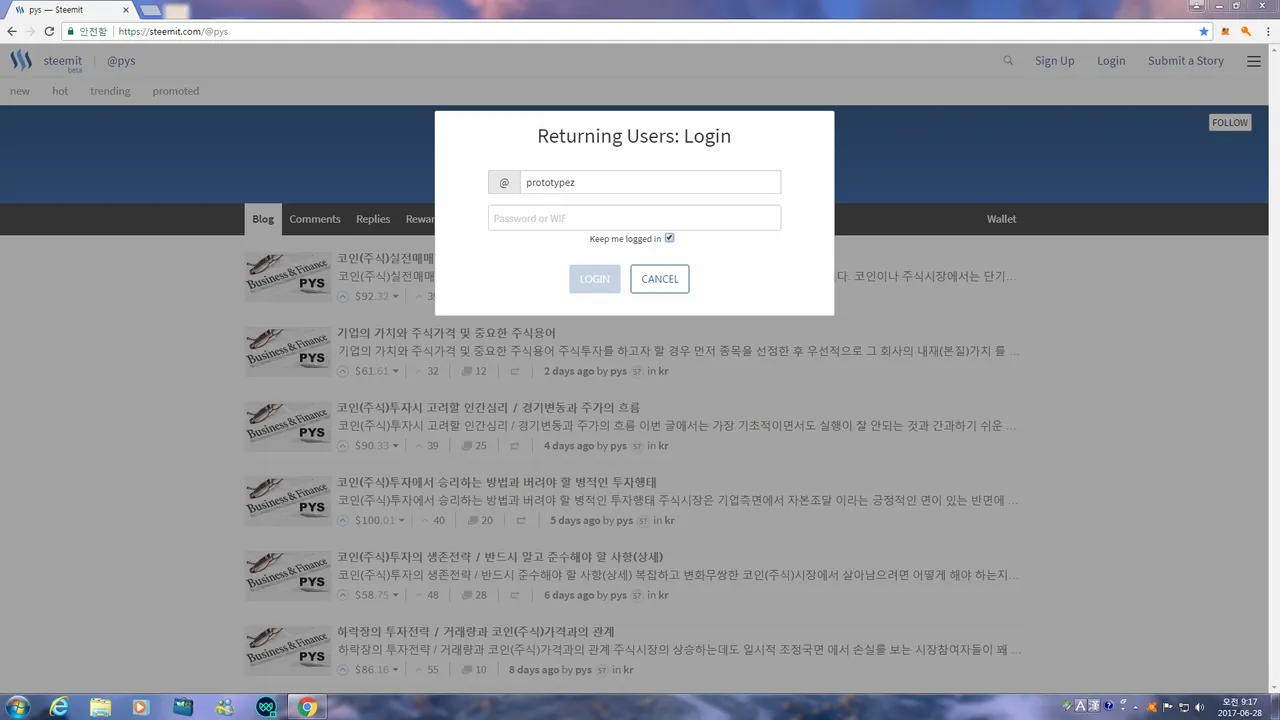Open a new browser tab
This screenshot has height=720, width=1280.
point(150,11)
